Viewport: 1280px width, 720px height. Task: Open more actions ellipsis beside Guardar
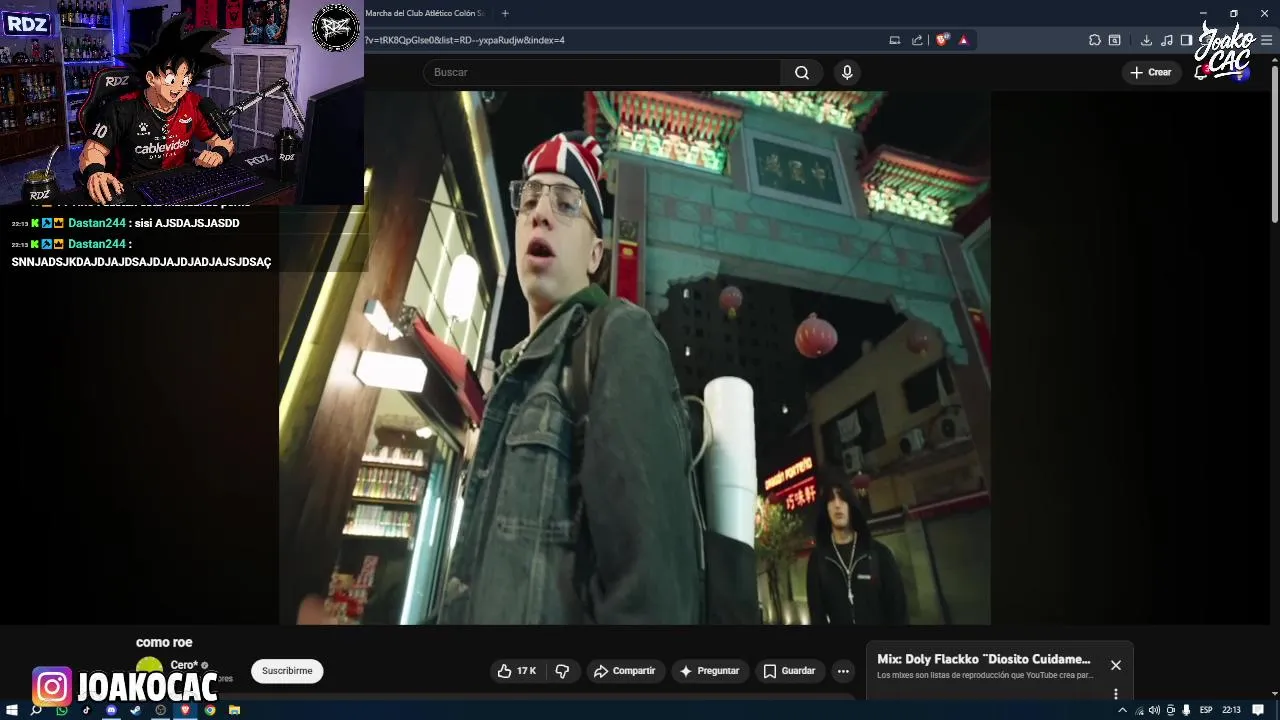coord(843,671)
